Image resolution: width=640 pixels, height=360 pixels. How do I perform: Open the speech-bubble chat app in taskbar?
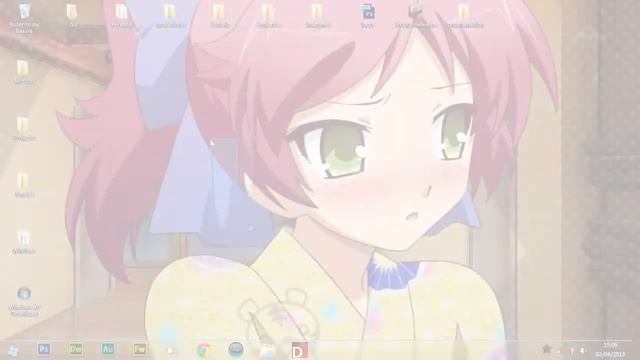236,349
